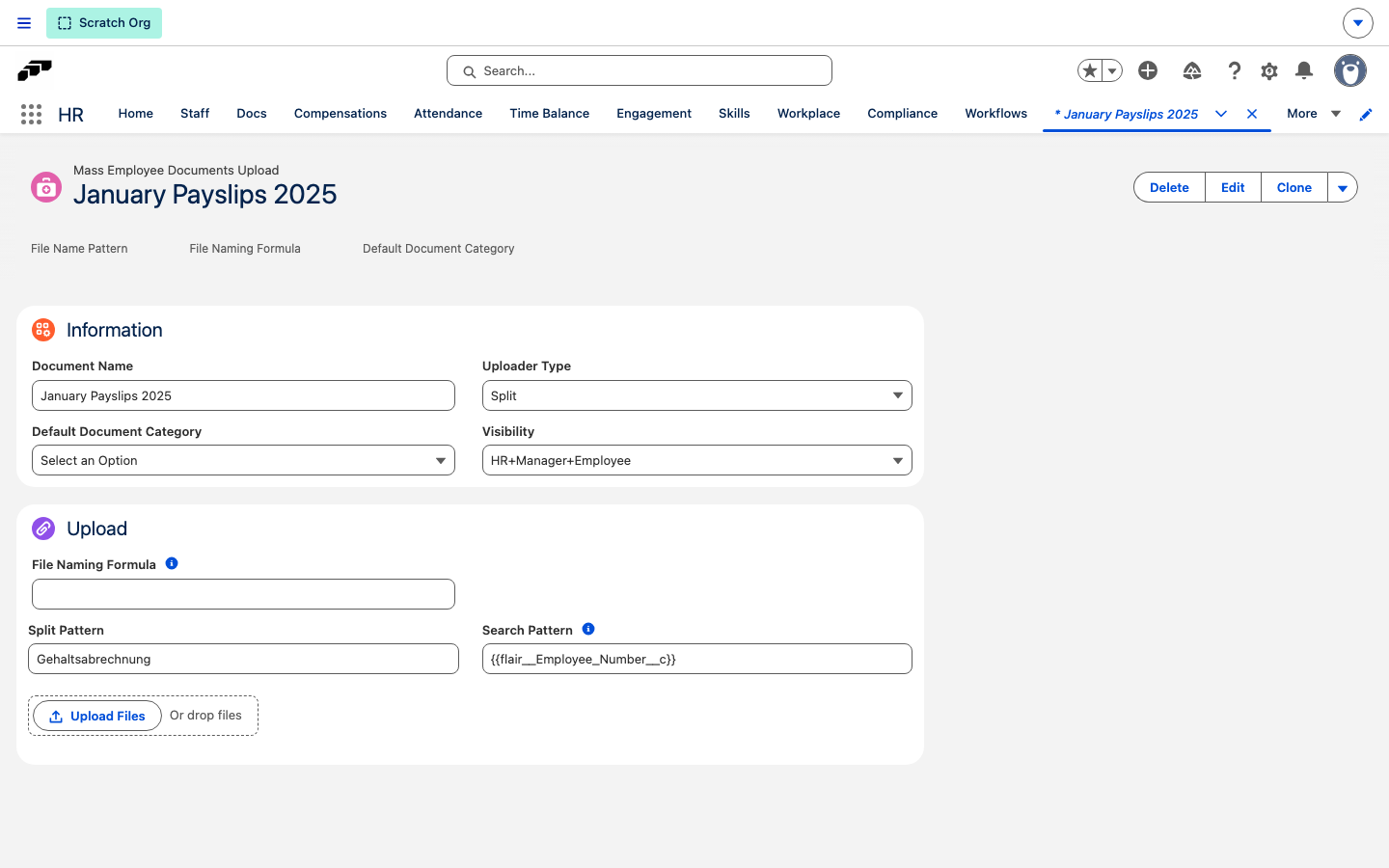Open the Compensations tab
Viewport: 1389px width, 868px height.
click(340, 114)
